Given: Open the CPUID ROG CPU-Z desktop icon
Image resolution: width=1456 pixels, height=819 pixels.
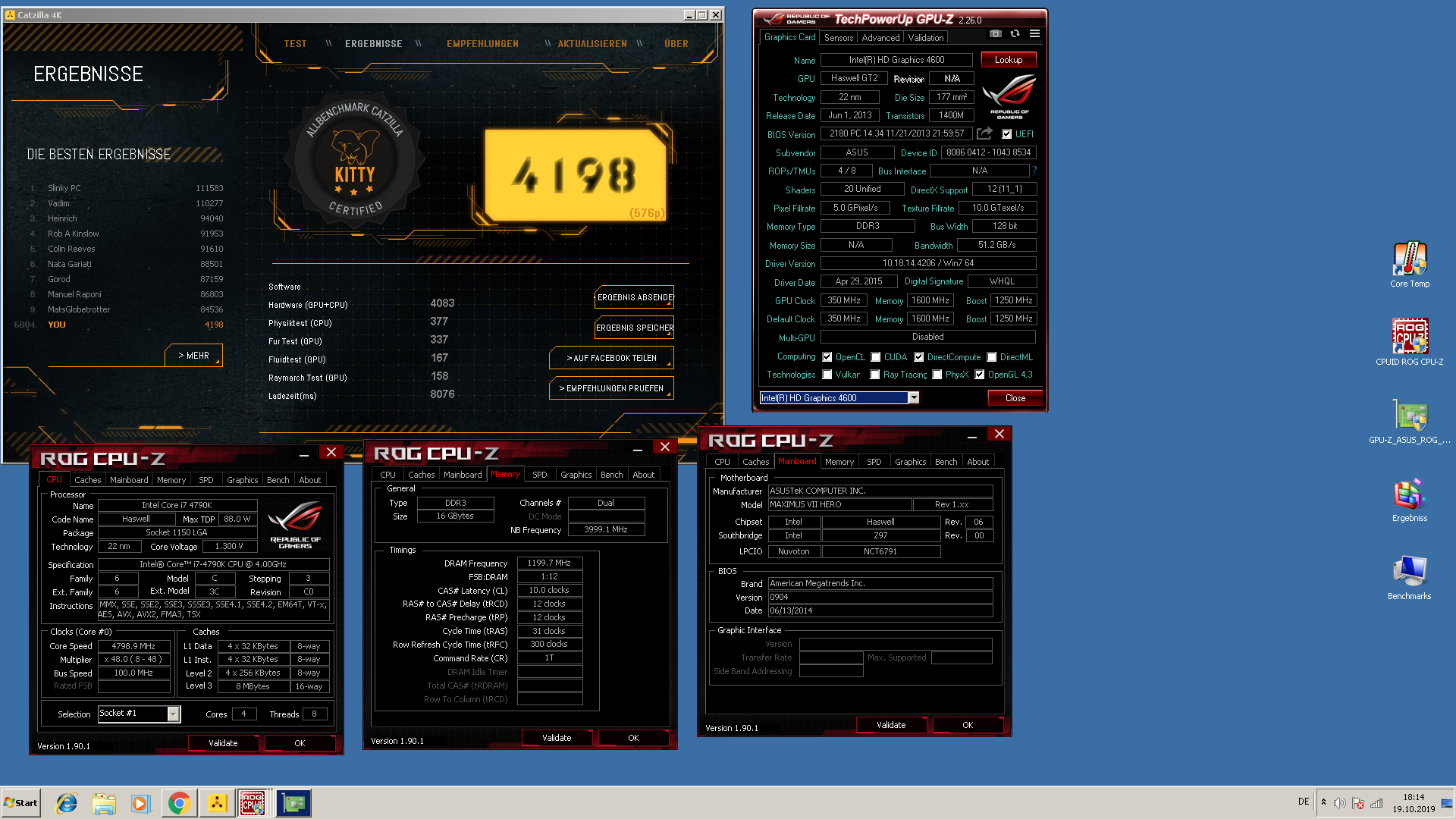Looking at the screenshot, I should [x=1410, y=342].
